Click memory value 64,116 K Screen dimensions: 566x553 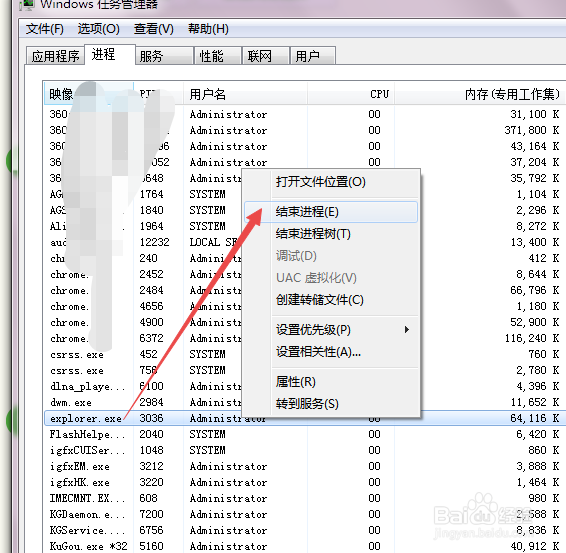[535, 418]
